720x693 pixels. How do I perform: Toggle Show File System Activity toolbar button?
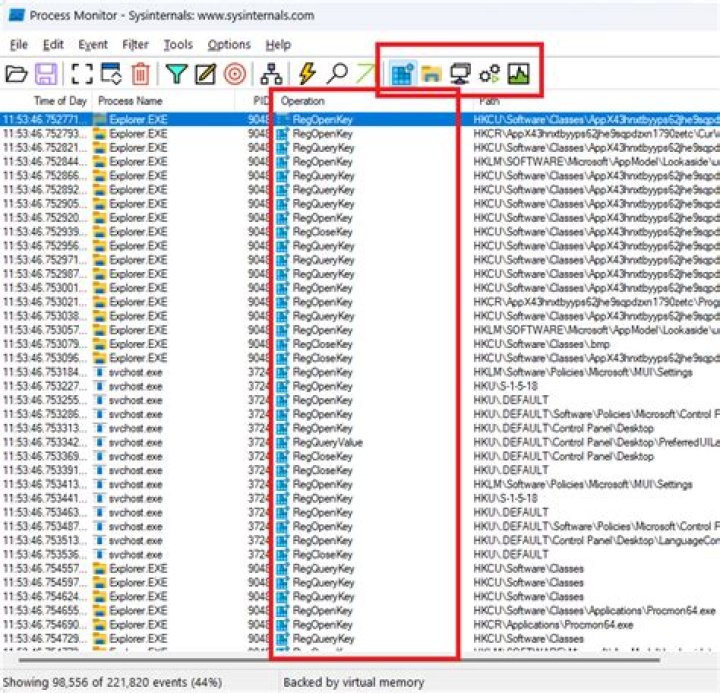[x=432, y=73]
